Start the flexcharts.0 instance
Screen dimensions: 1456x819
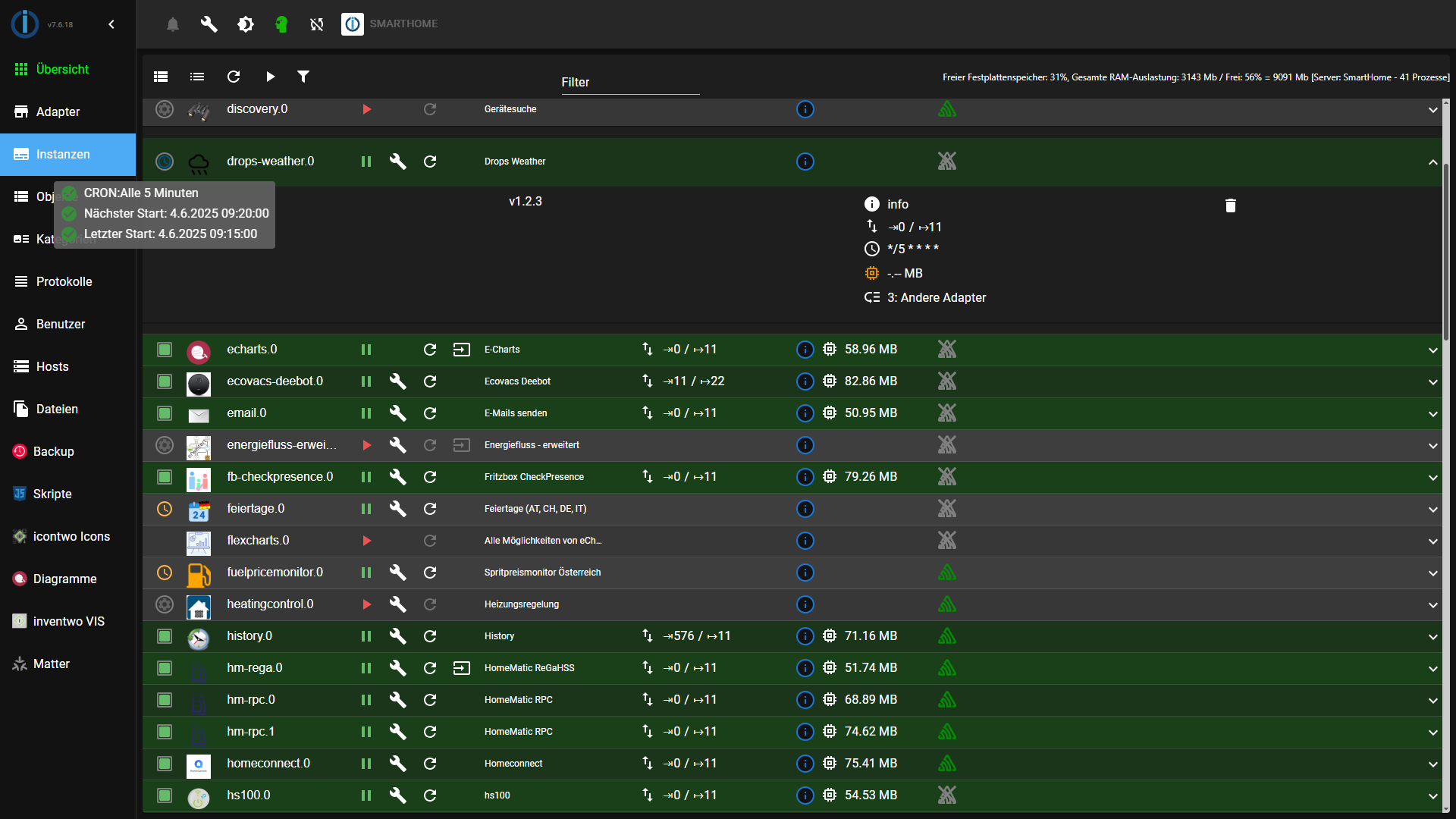coord(367,541)
